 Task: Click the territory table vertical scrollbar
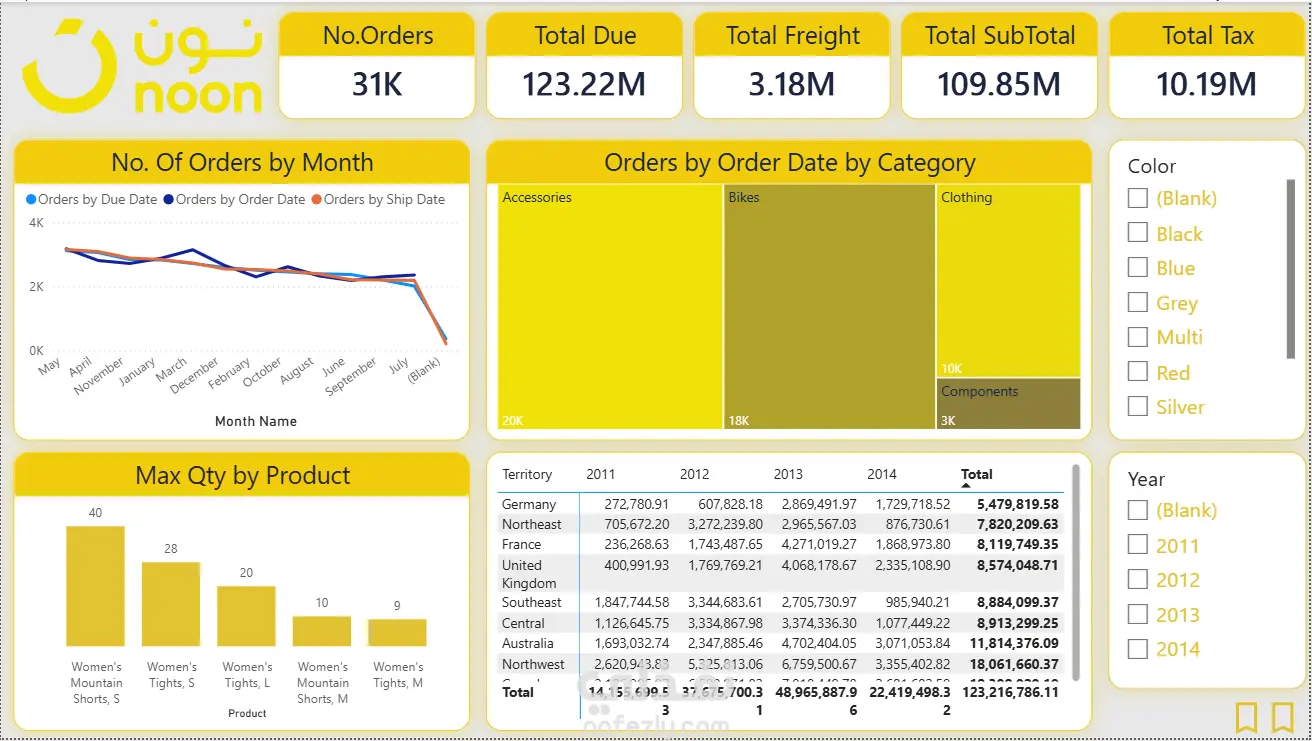tap(1076, 571)
